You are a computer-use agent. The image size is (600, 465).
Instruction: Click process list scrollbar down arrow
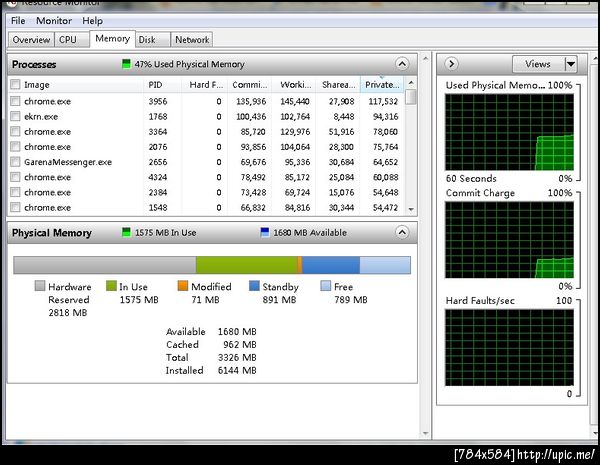click(x=411, y=209)
